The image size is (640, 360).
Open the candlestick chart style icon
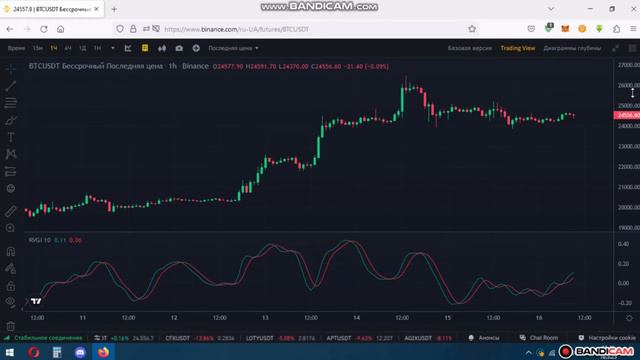click(x=162, y=48)
